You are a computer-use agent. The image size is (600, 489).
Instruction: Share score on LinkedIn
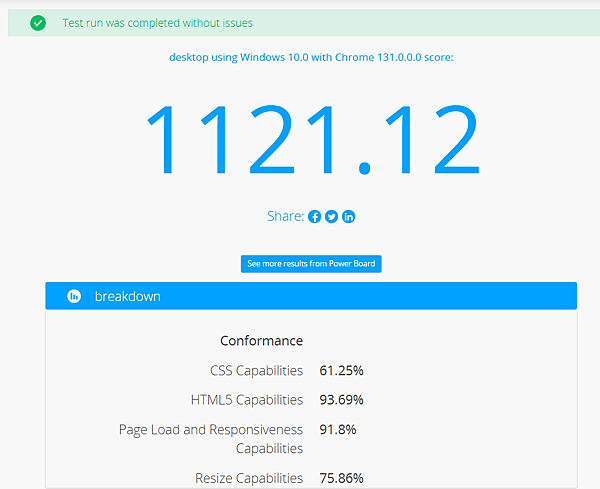point(348,217)
